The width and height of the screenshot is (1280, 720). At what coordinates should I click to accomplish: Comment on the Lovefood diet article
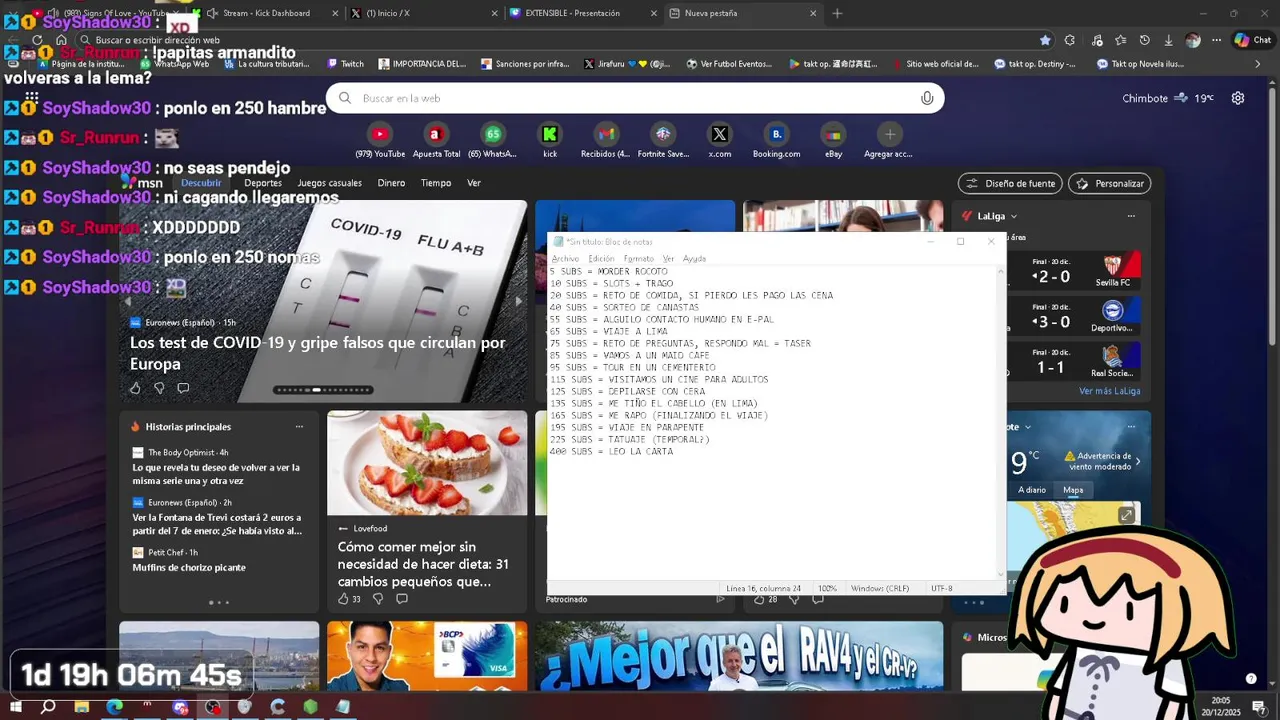point(402,598)
